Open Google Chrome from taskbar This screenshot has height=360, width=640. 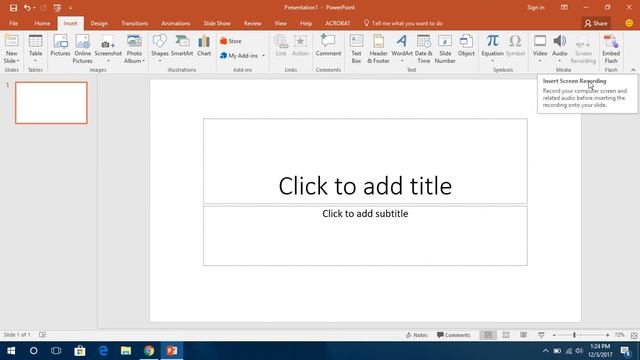tap(149, 351)
